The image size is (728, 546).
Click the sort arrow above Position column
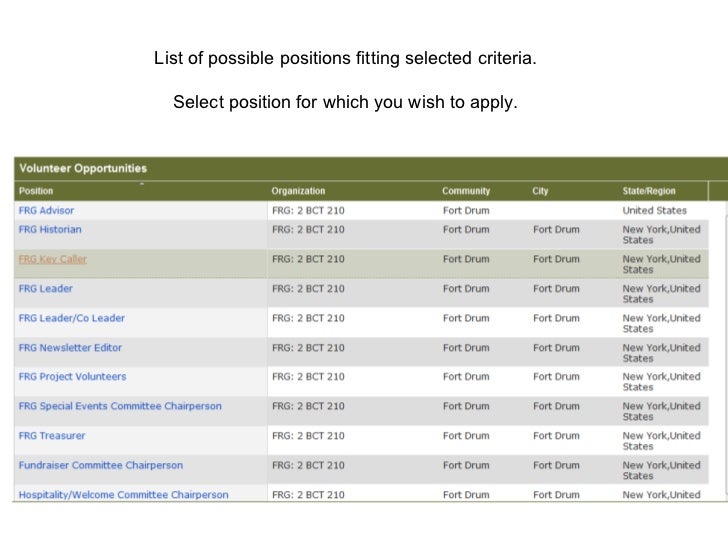tap(141, 184)
